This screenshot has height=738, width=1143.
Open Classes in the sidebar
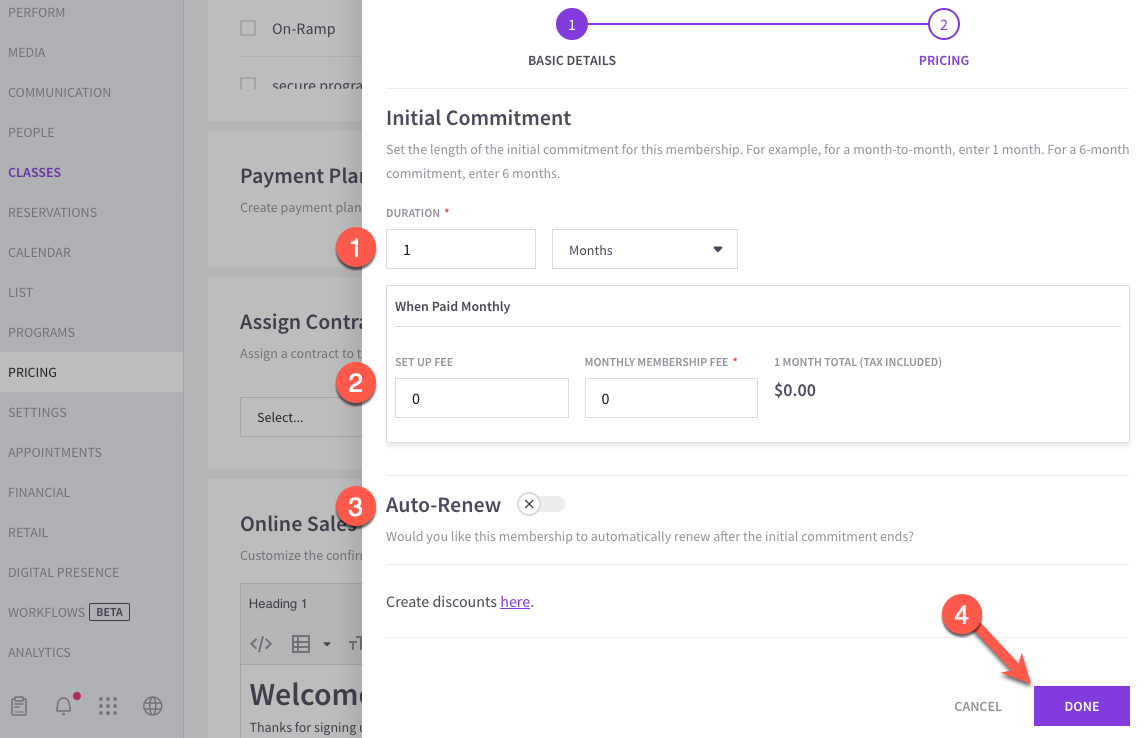click(34, 173)
